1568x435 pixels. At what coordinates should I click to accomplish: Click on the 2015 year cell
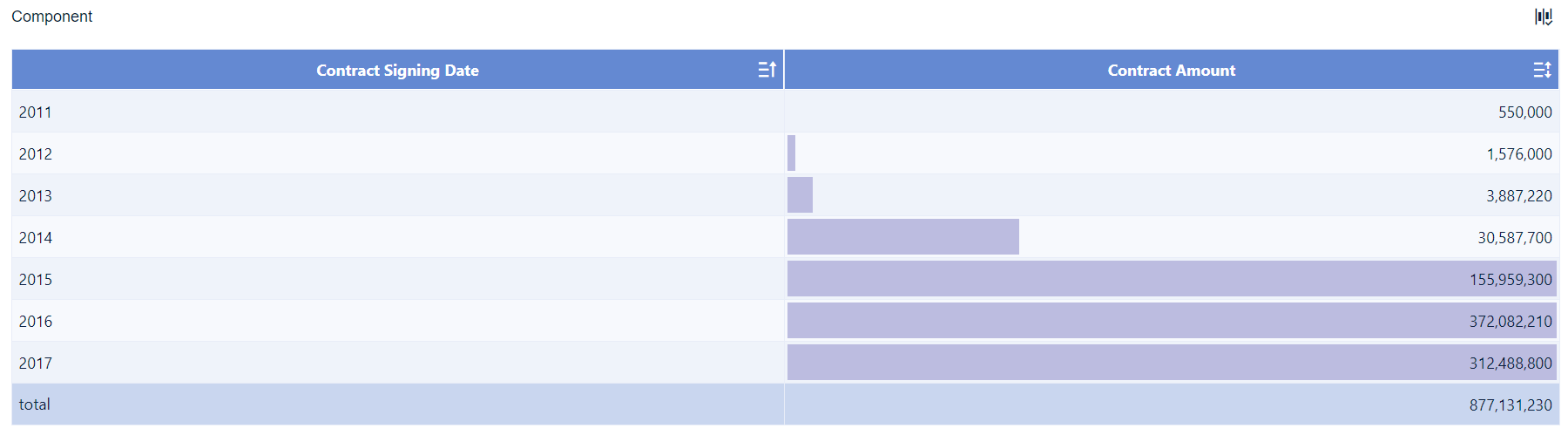tap(36, 280)
